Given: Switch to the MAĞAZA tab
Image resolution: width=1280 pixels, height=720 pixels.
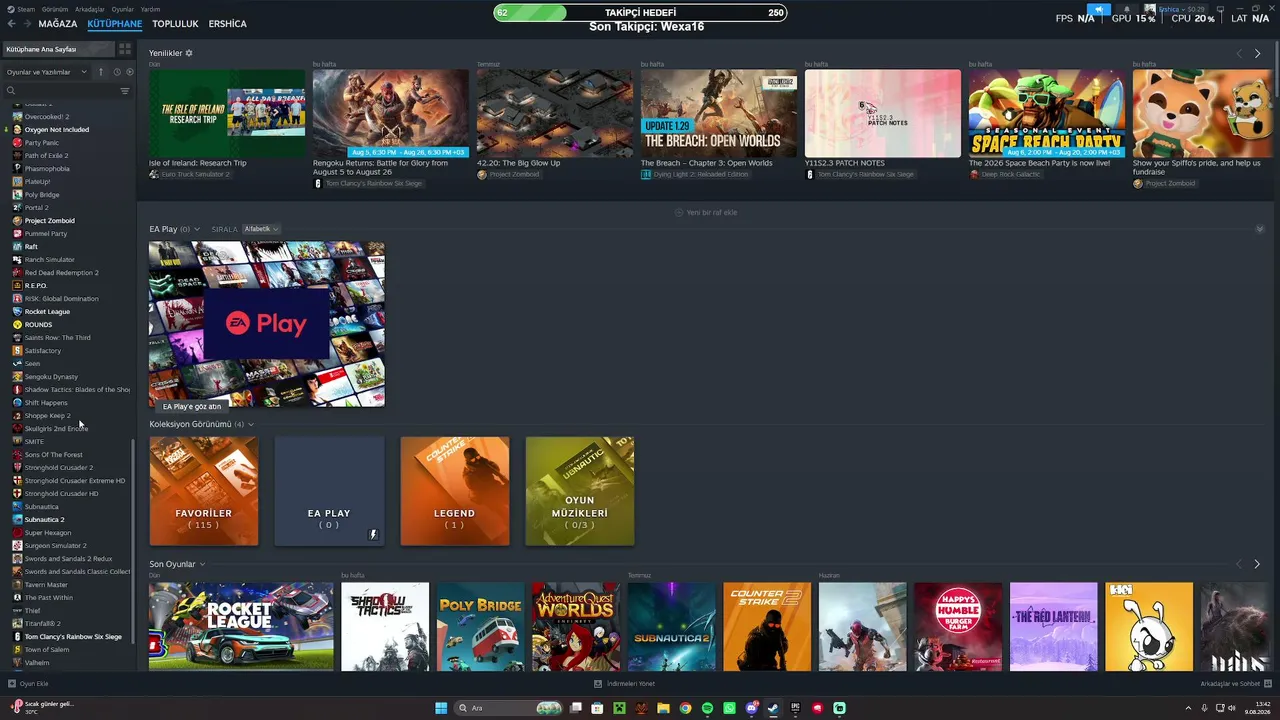Looking at the screenshot, I should pos(58,24).
